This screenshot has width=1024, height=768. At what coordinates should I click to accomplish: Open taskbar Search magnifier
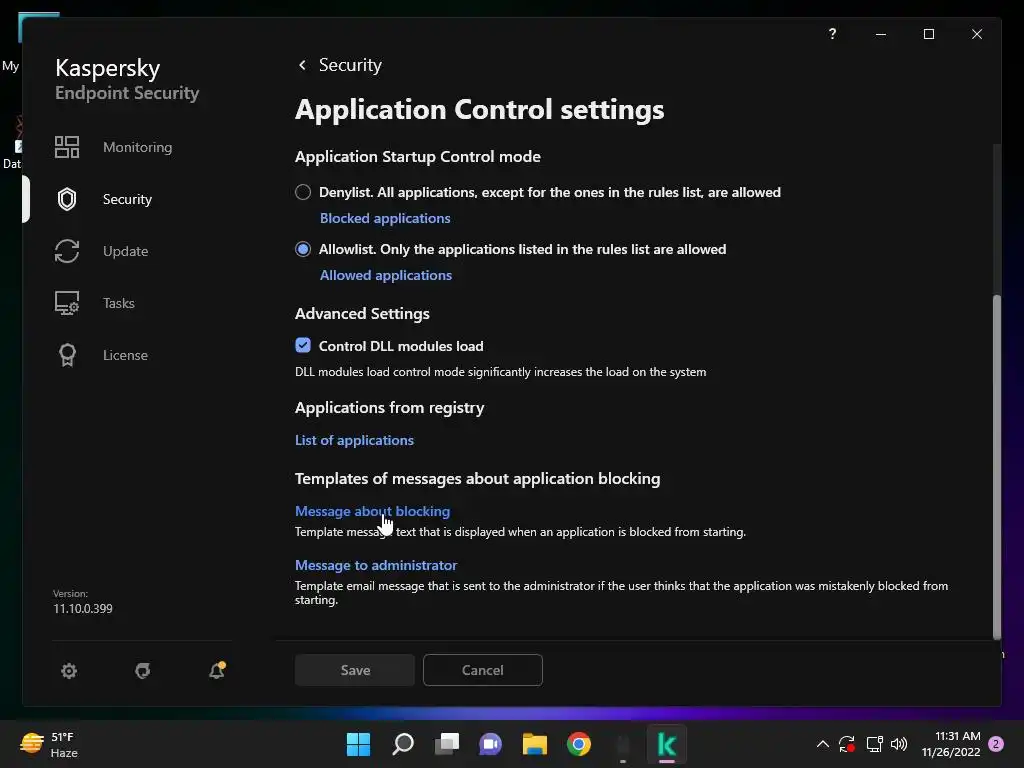point(402,744)
